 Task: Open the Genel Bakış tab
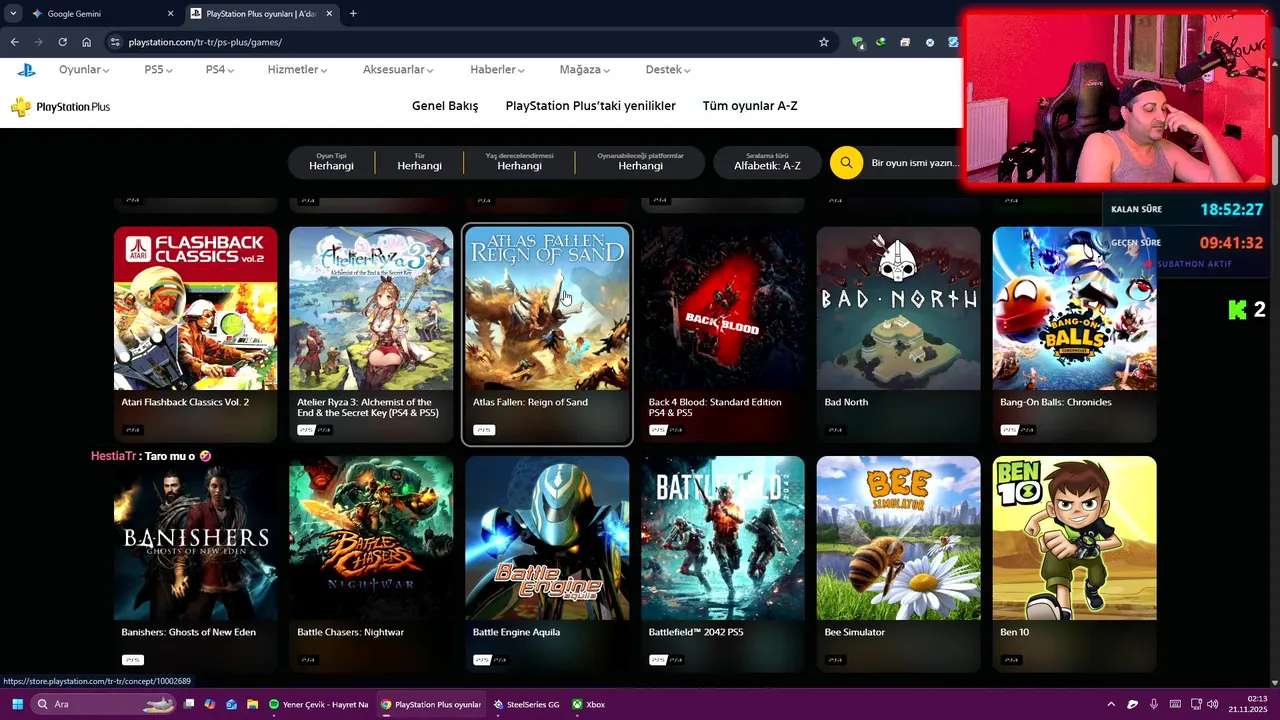445,106
